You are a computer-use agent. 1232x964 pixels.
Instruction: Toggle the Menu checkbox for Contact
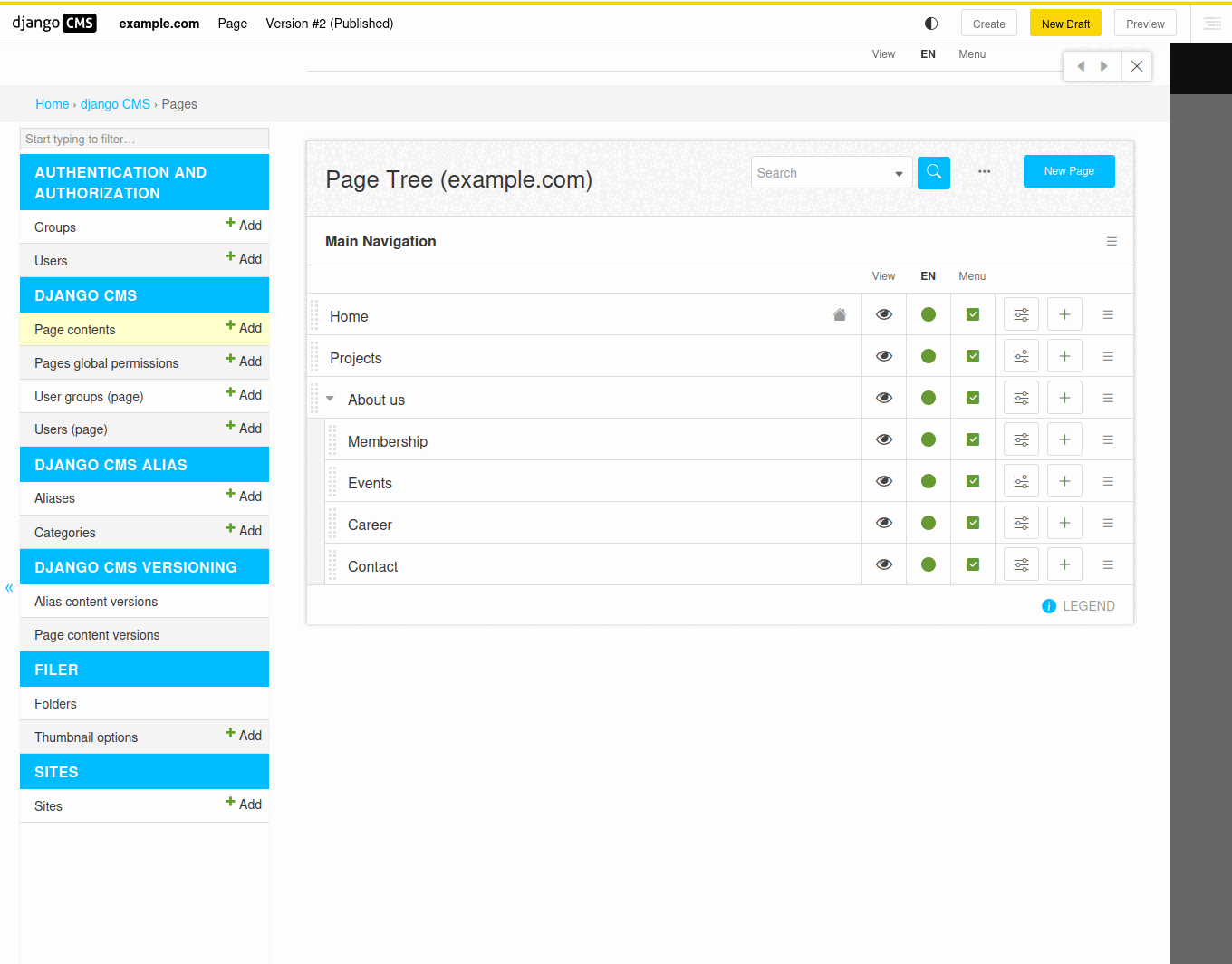[x=973, y=564]
